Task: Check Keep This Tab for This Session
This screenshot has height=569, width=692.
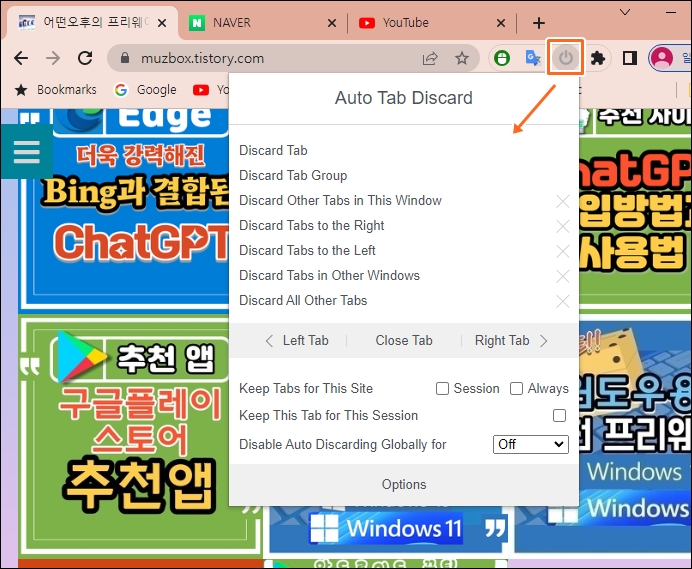Action: pos(559,416)
